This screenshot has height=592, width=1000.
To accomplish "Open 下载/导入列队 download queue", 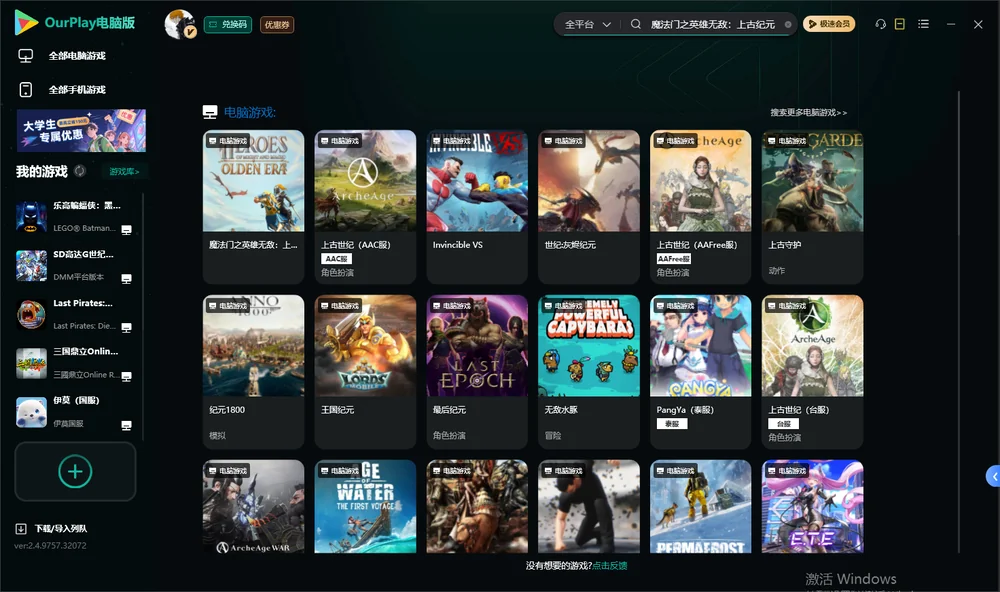I will [61, 529].
